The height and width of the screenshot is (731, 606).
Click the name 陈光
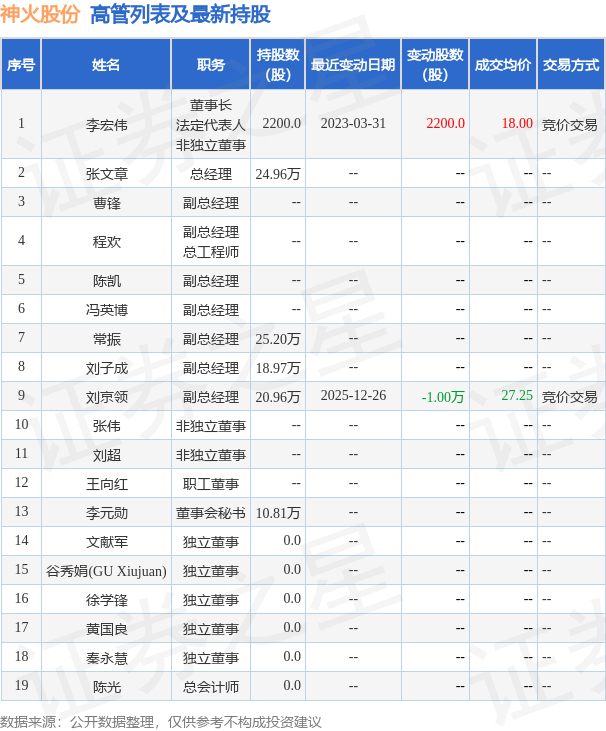point(106,687)
